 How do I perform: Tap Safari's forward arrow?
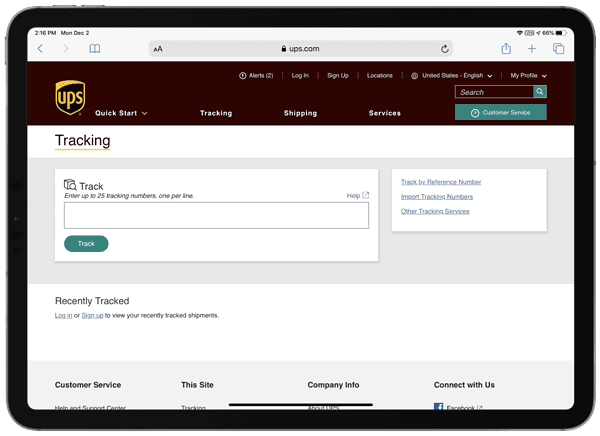point(66,49)
